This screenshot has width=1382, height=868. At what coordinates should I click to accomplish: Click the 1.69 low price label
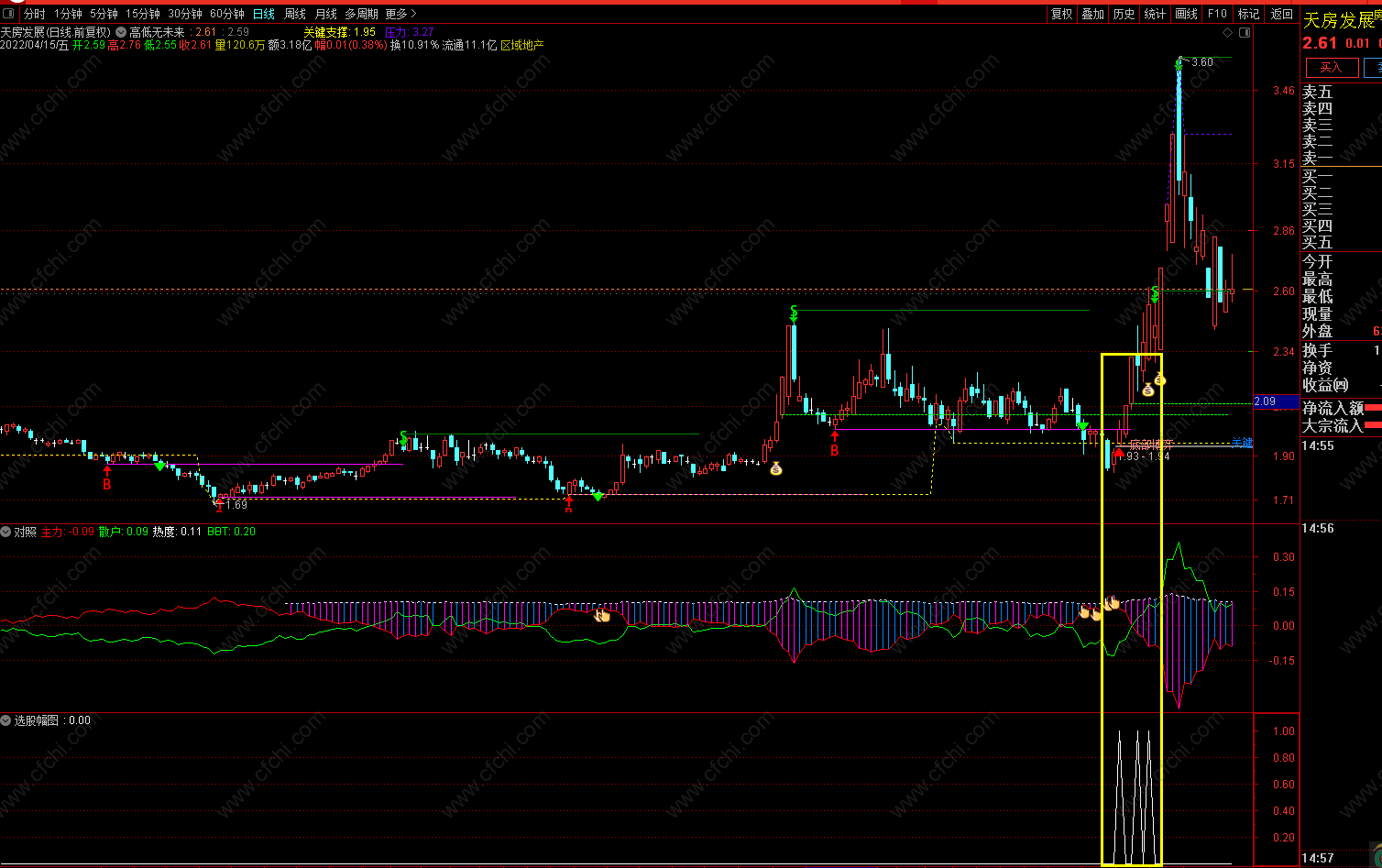pyautogui.click(x=236, y=505)
